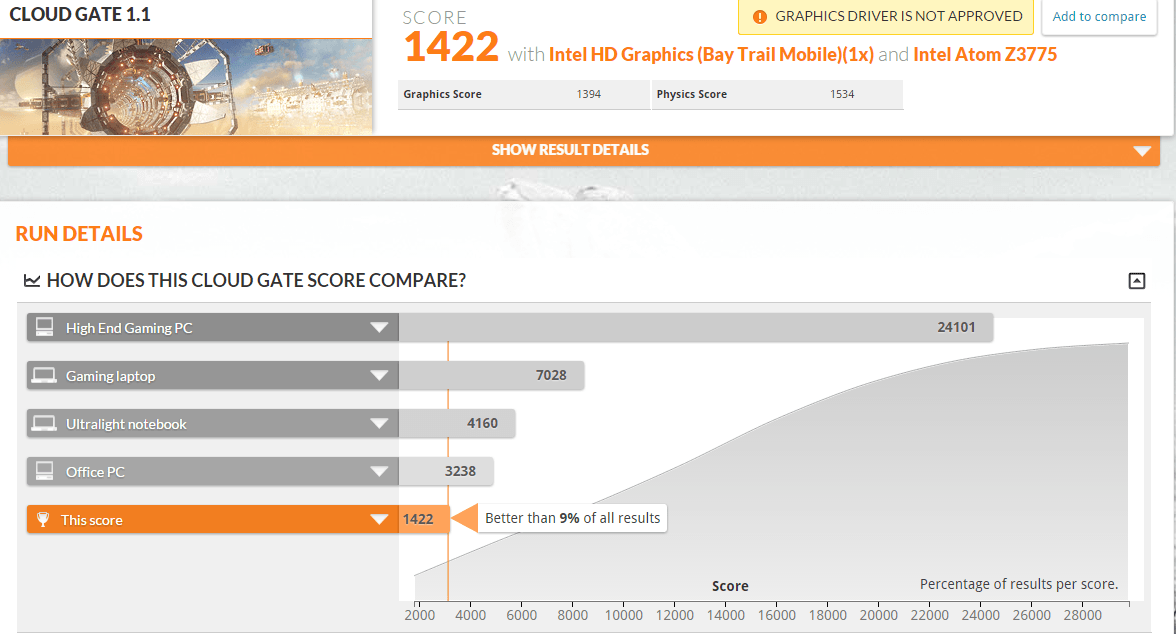The height and width of the screenshot is (634, 1176).
Task: Expand the Gaming laptop row
Action: point(380,375)
